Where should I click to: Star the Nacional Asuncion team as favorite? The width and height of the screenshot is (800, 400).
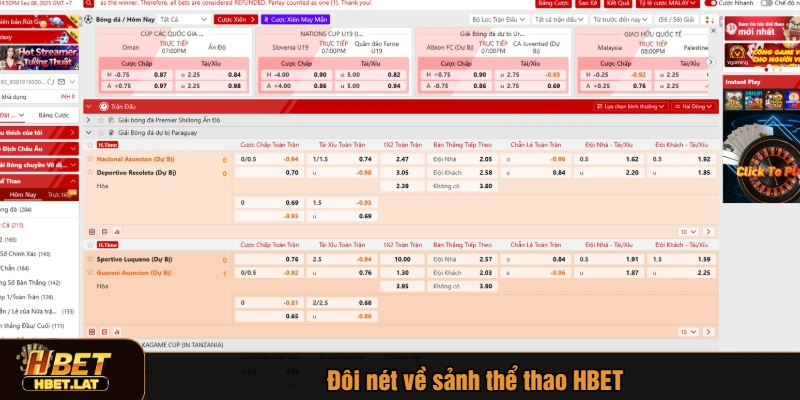click(90, 159)
